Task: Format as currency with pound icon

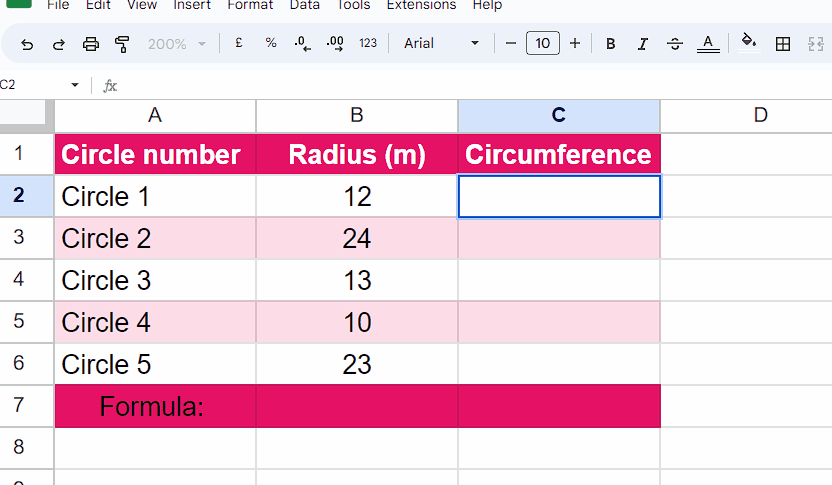Action: 239,43
